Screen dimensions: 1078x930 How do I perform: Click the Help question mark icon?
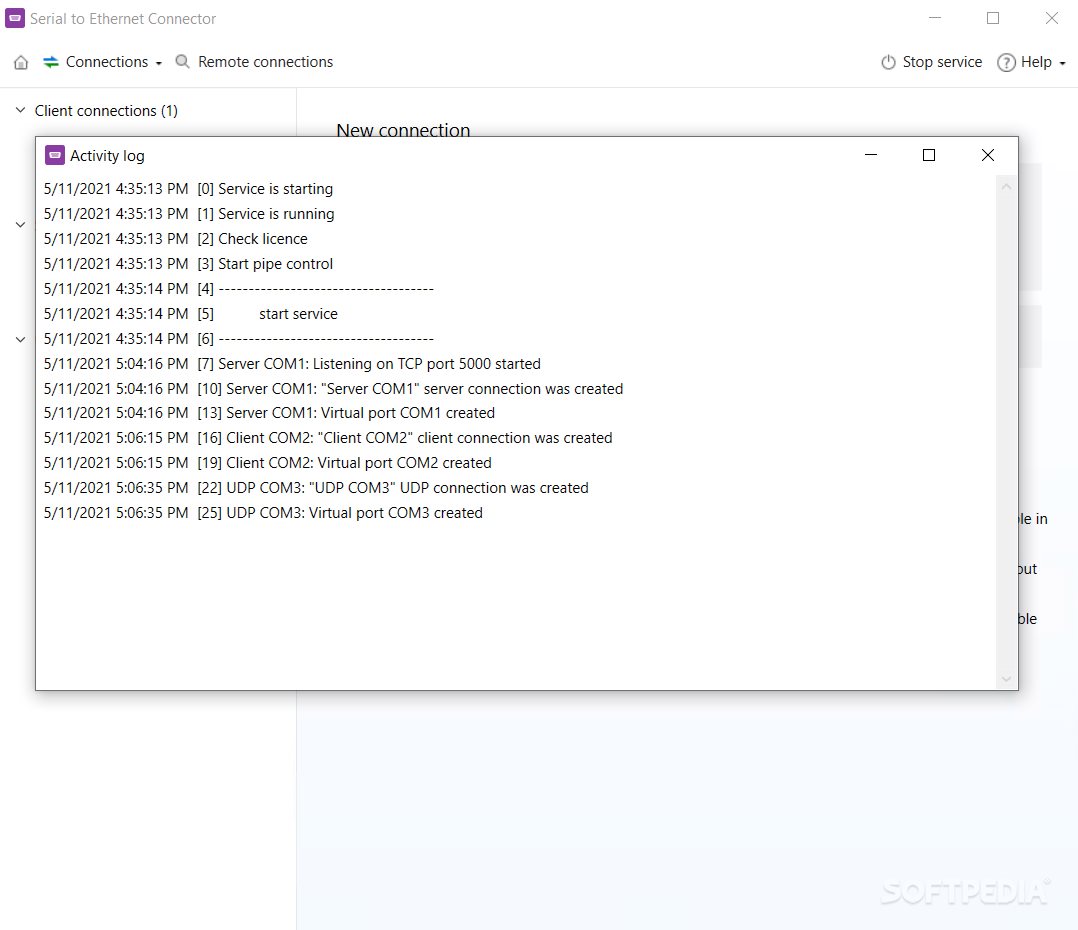1006,63
